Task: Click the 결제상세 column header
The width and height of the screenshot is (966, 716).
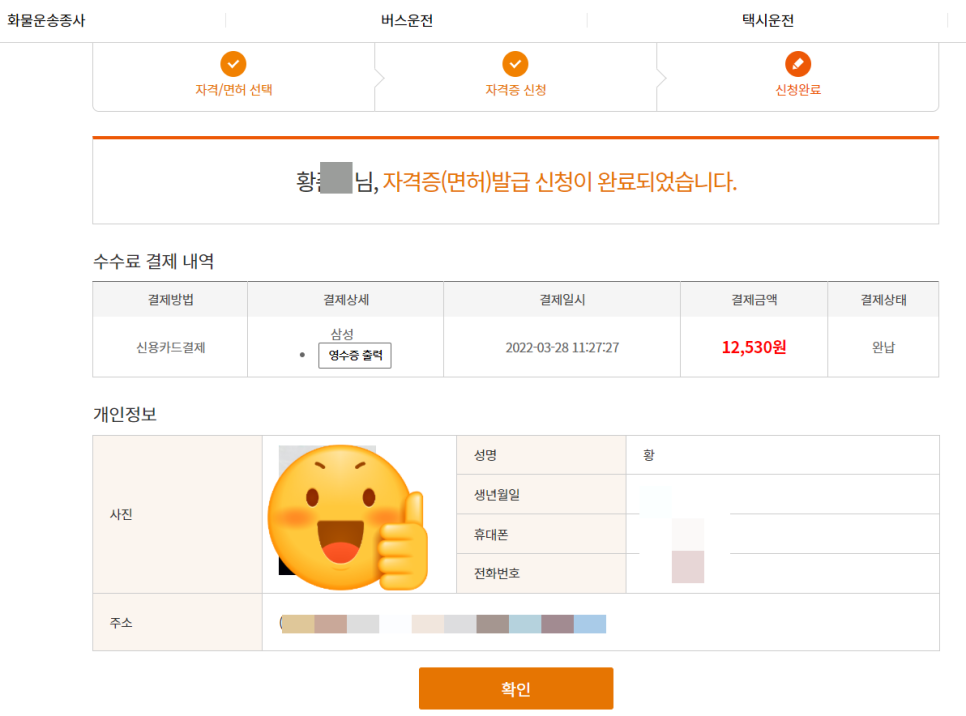Action: click(x=346, y=300)
